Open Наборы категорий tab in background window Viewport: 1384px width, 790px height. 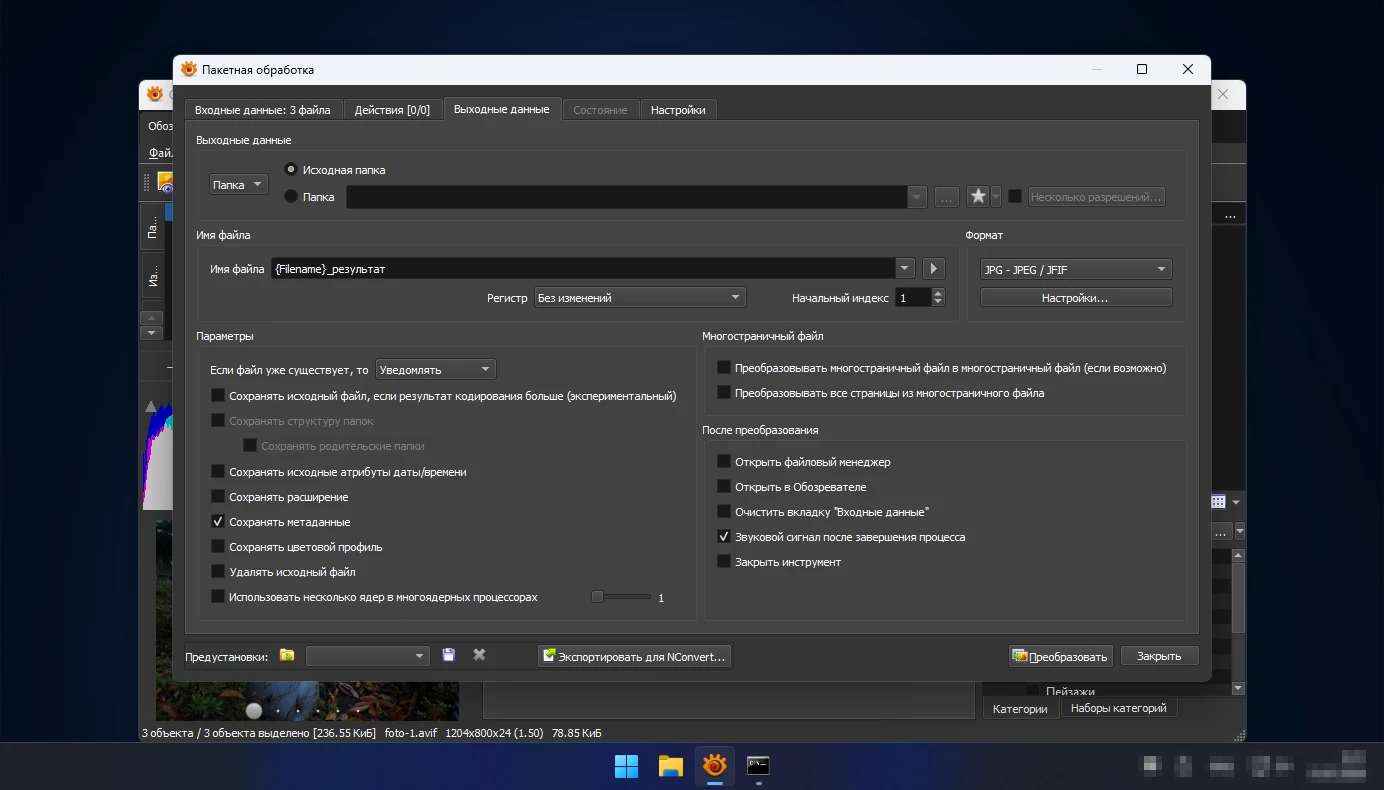[1118, 708]
